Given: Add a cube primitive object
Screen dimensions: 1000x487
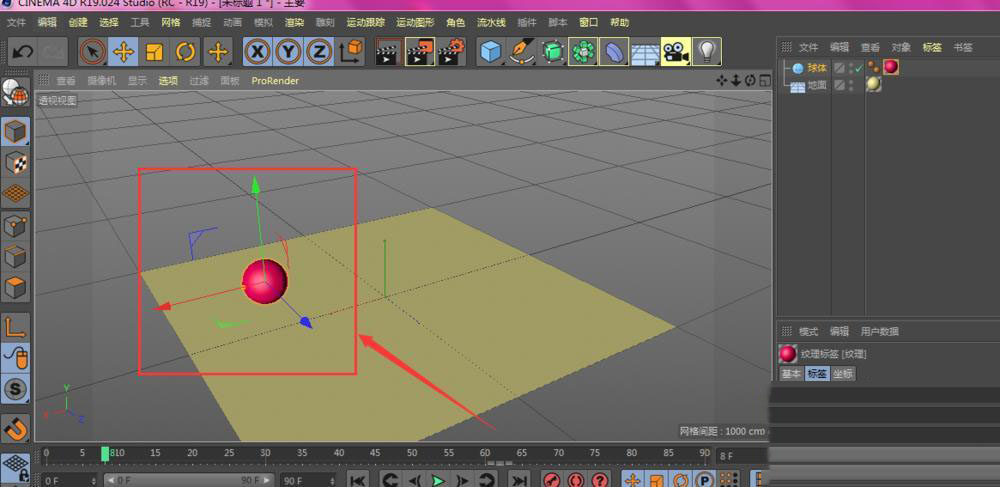Looking at the screenshot, I should click(489, 51).
